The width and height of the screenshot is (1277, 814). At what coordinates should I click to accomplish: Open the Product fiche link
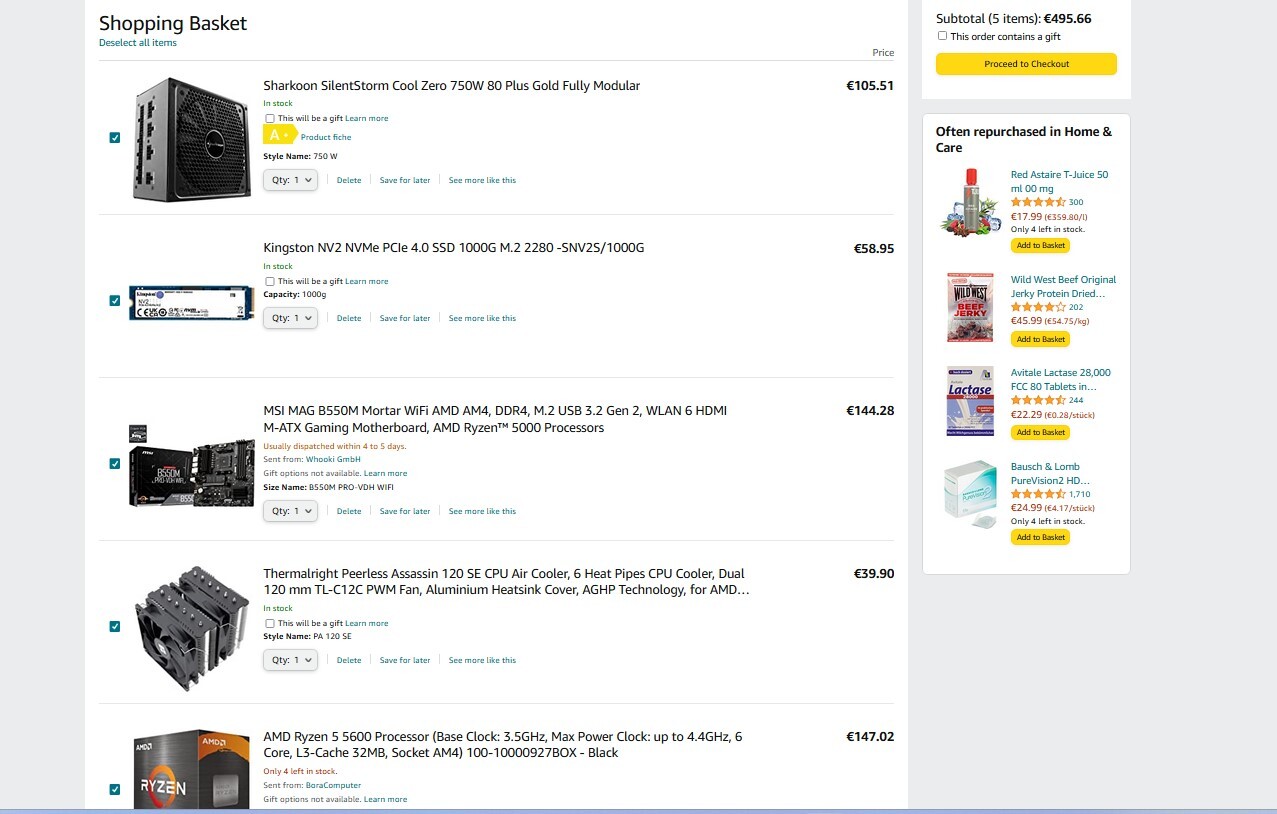326,137
